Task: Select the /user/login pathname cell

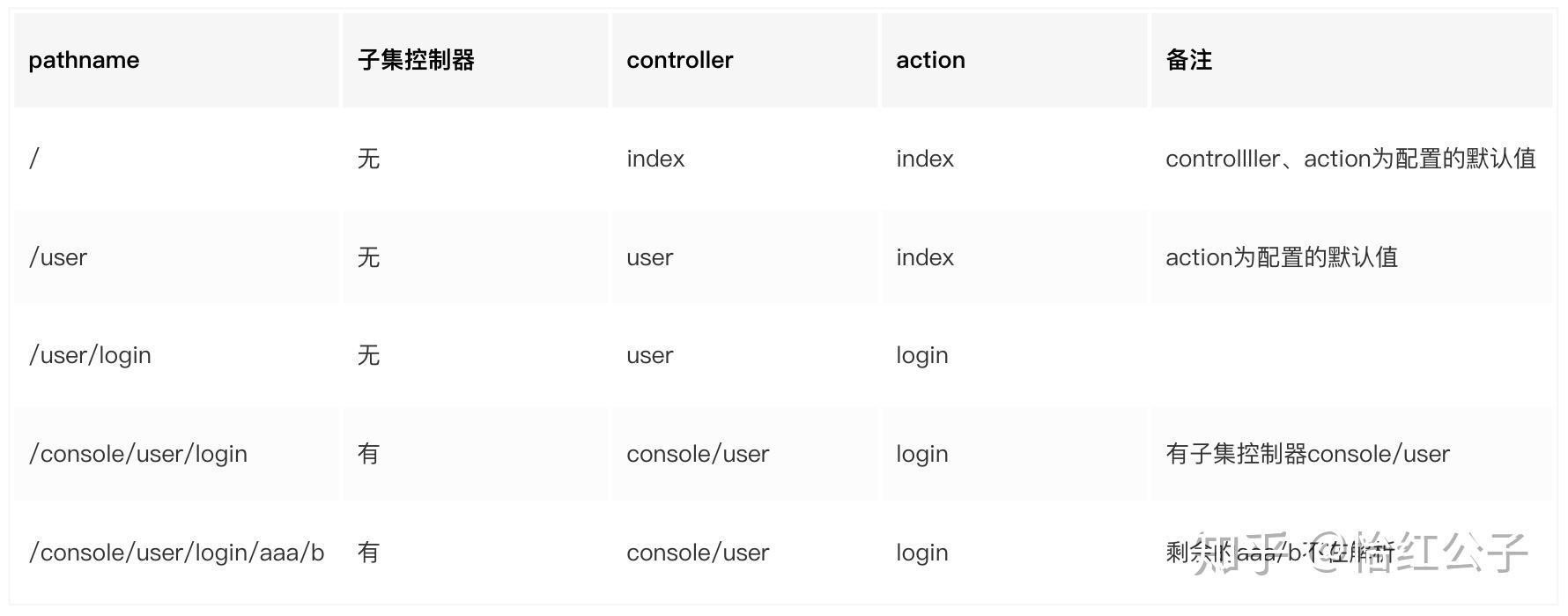Action: 90,355
